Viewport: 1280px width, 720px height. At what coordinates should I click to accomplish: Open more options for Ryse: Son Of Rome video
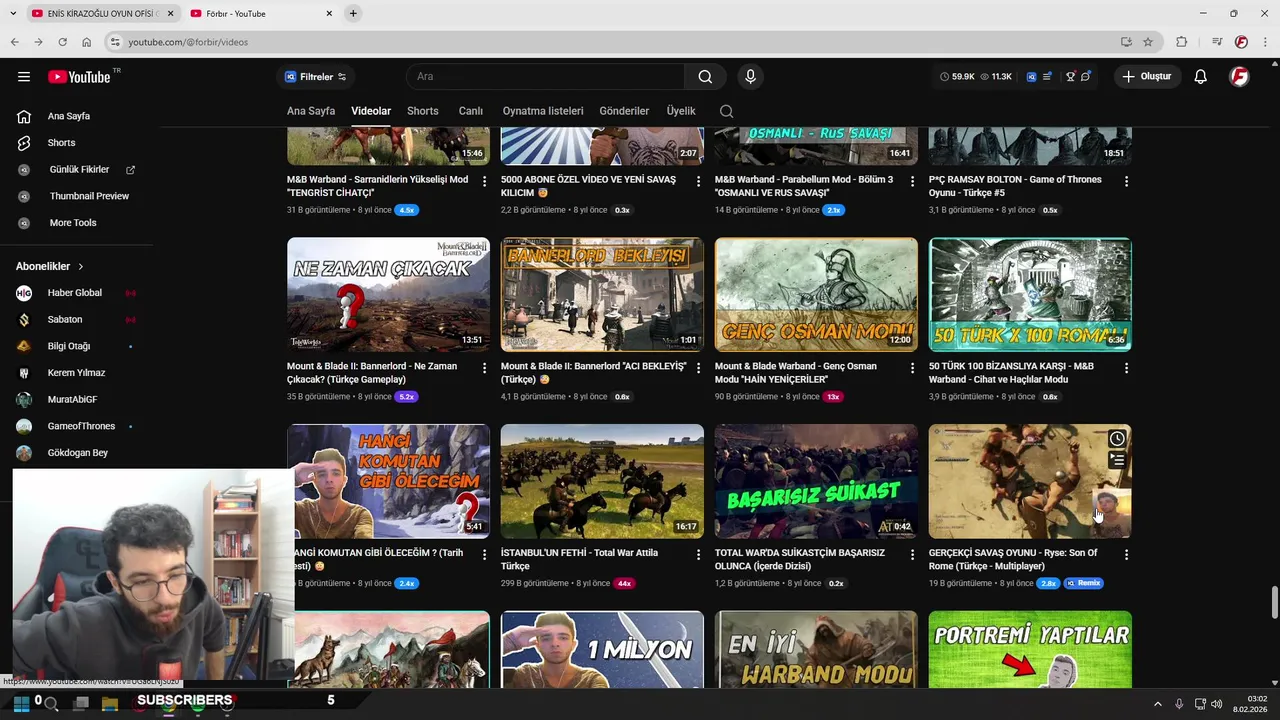point(1126,555)
